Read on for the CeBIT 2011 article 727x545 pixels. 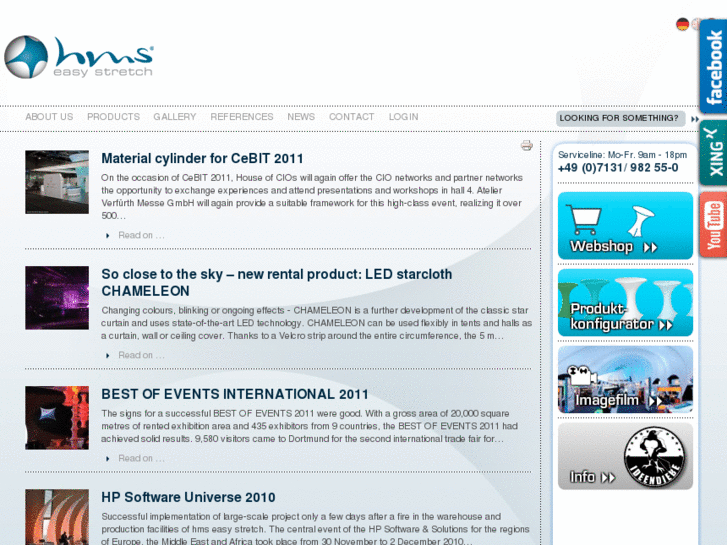coord(141,235)
